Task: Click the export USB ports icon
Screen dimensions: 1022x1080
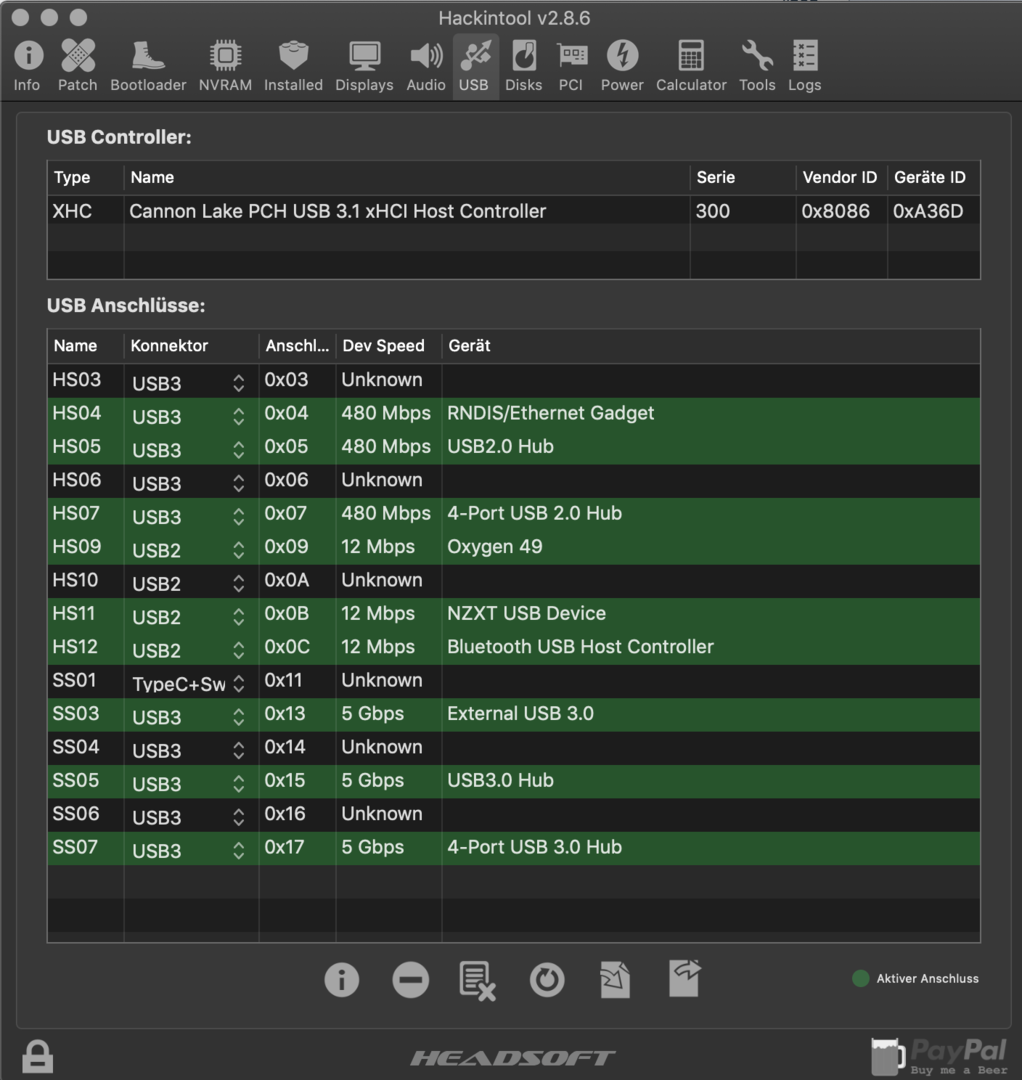Action: [x=684, y=978]
